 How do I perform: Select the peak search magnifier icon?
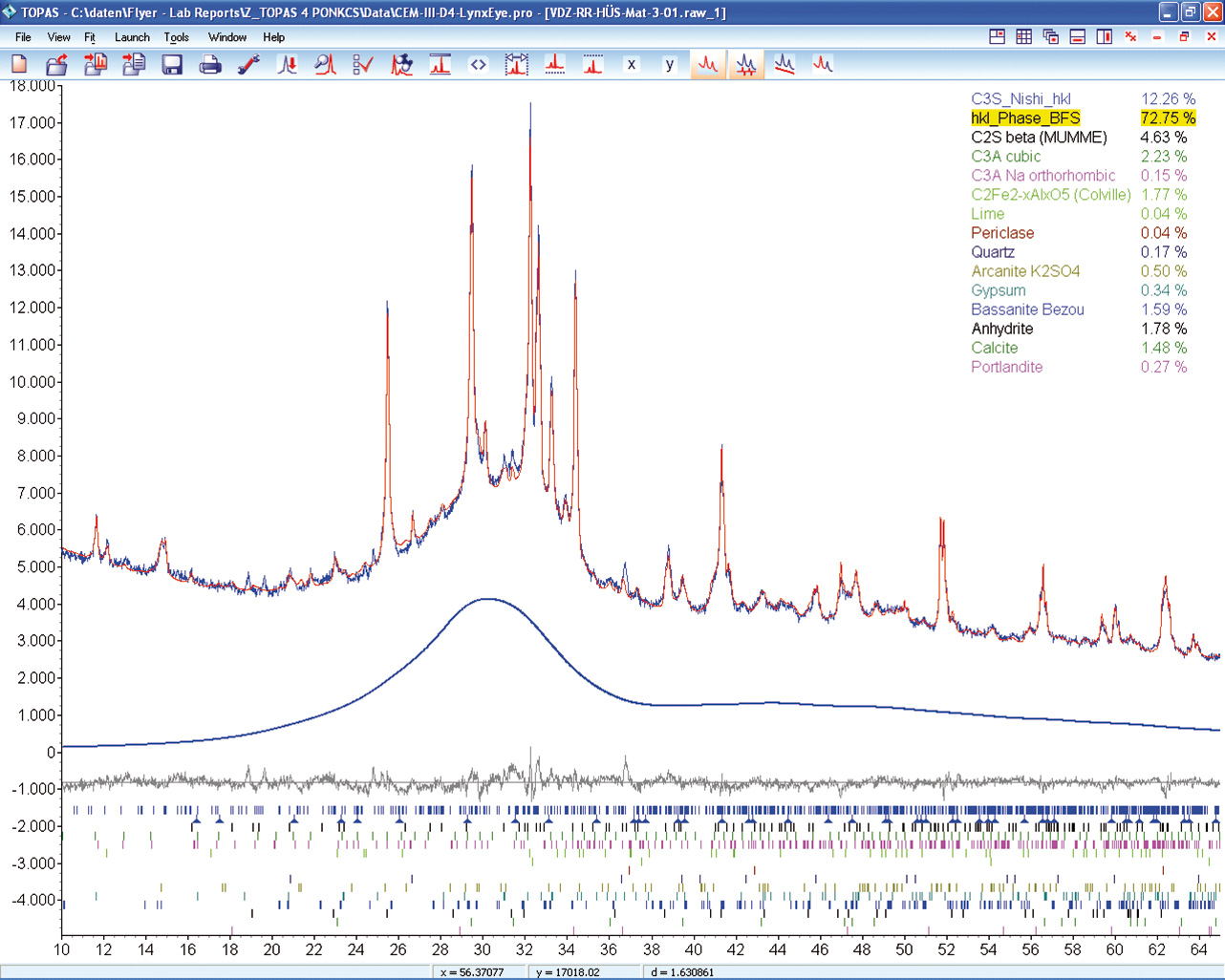pyautogui.click(x=325, y=65)
